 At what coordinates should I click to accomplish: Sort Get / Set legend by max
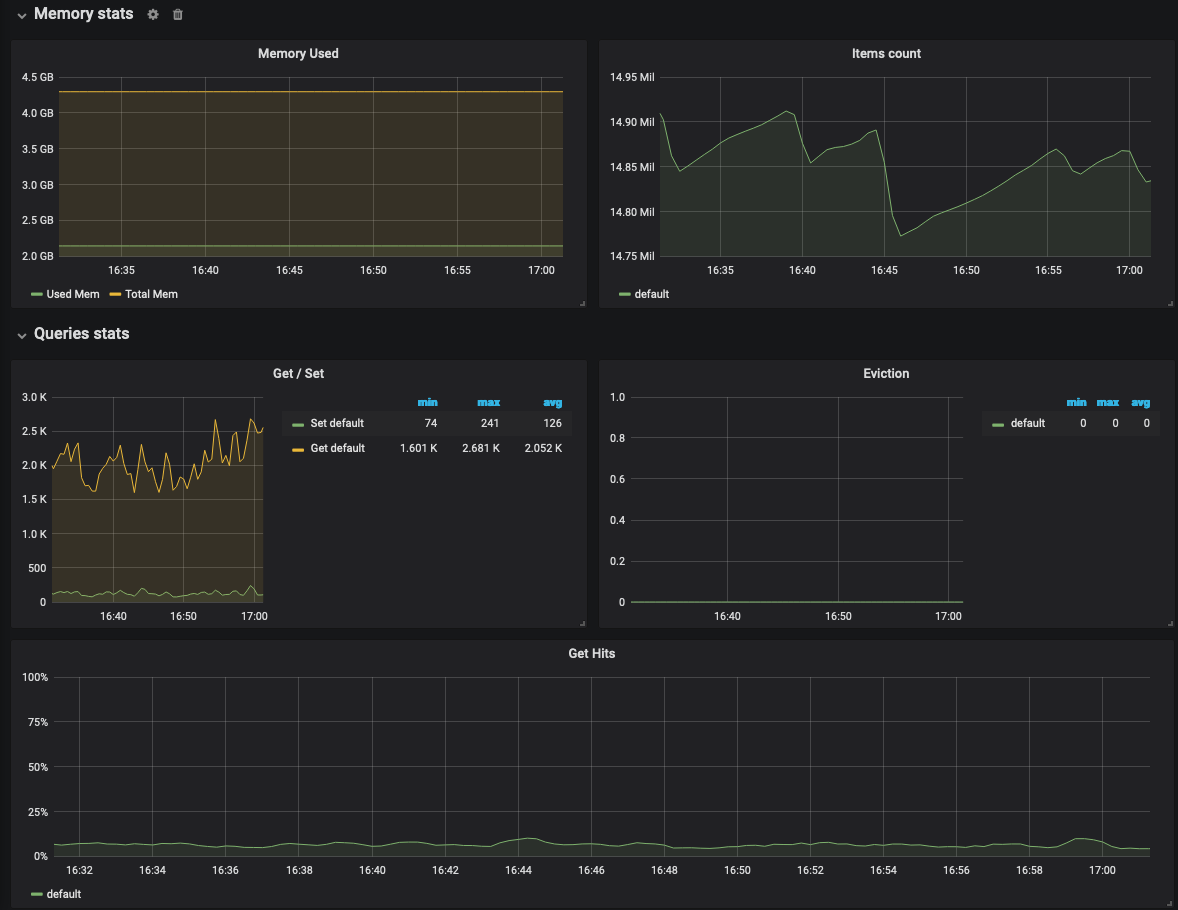[488, 403]
